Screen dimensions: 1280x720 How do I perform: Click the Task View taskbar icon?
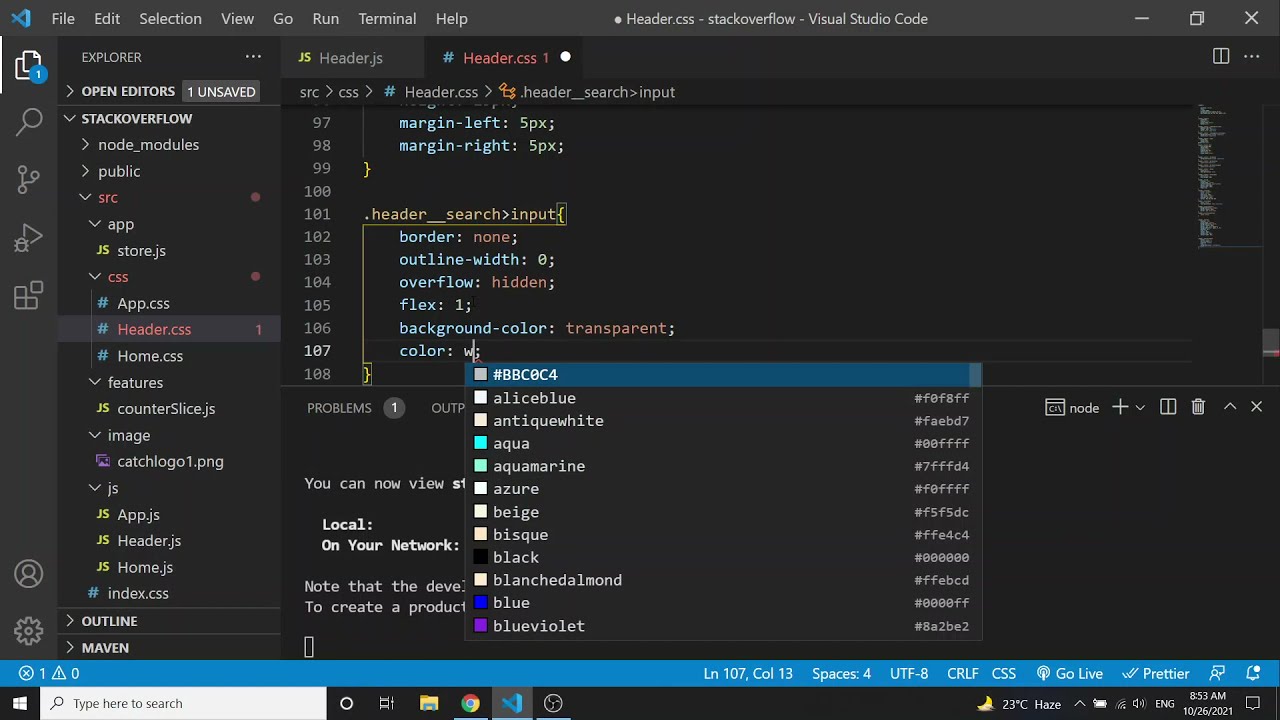click(x=387, y=703)
